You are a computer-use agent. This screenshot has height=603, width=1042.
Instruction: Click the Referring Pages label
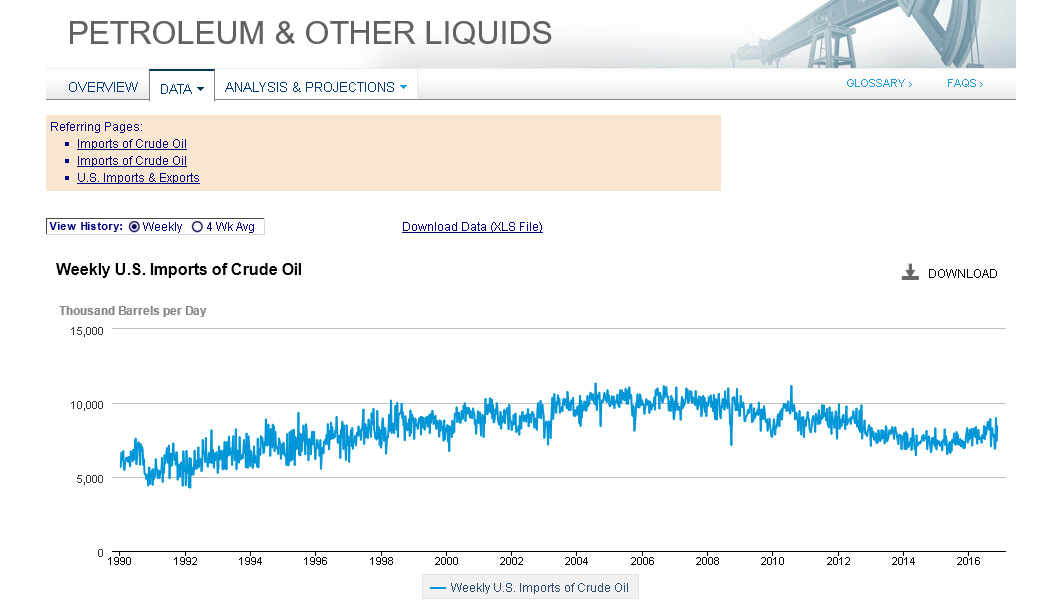pos(96,126)
